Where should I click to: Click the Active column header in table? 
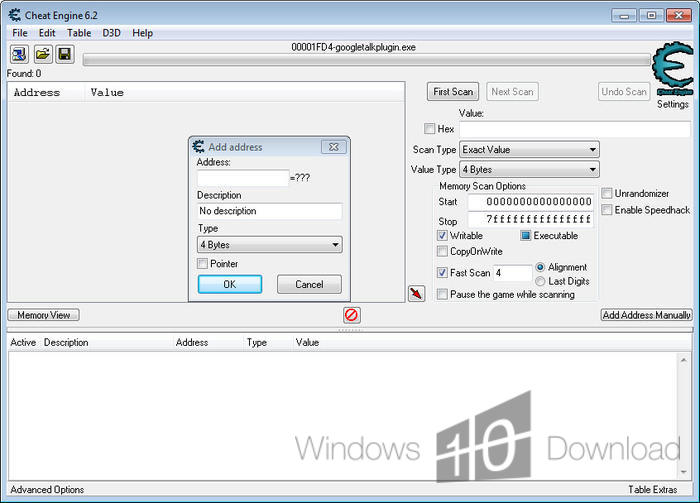pyautogui.click(x=23, y=342)
